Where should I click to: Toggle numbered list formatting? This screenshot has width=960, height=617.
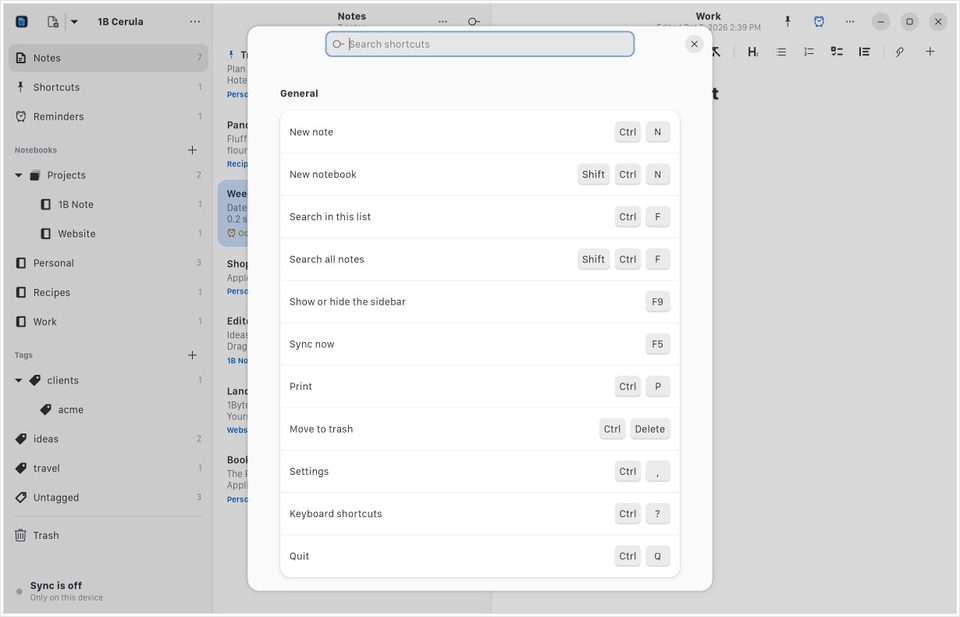coord(809,52)
